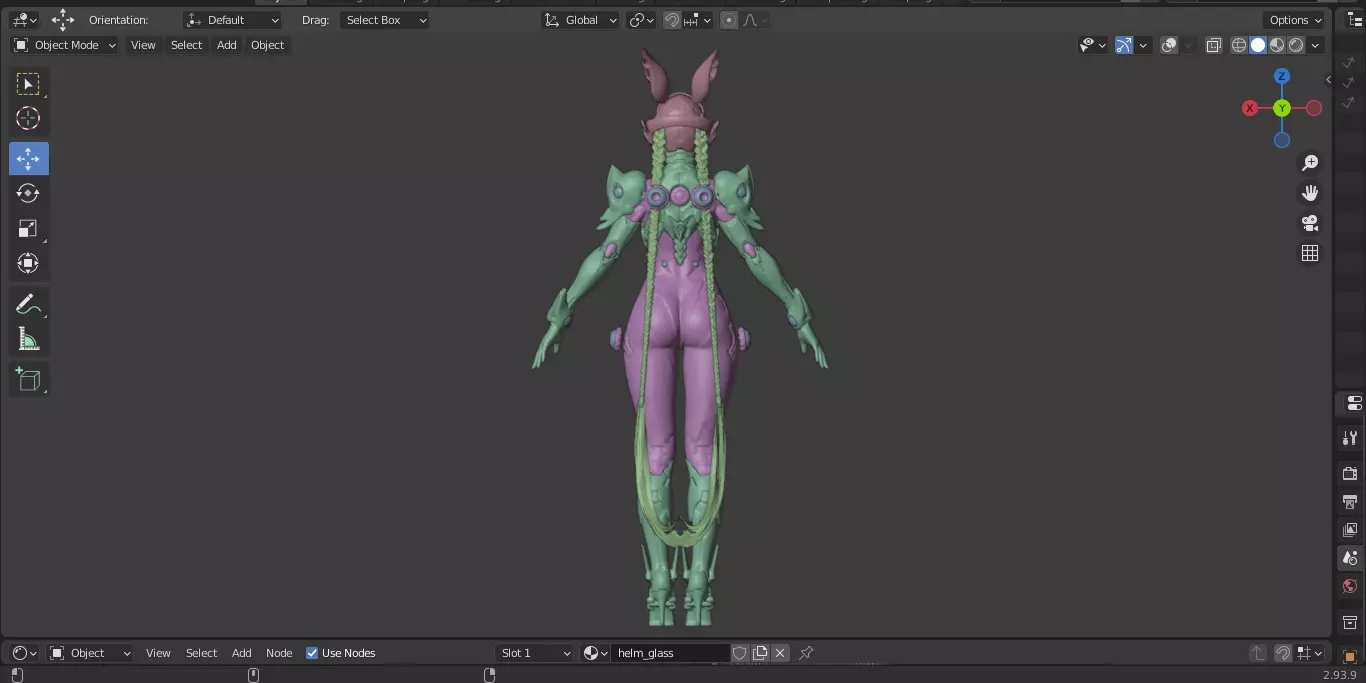Select the Select Box tool

click(x=28, y=84)
